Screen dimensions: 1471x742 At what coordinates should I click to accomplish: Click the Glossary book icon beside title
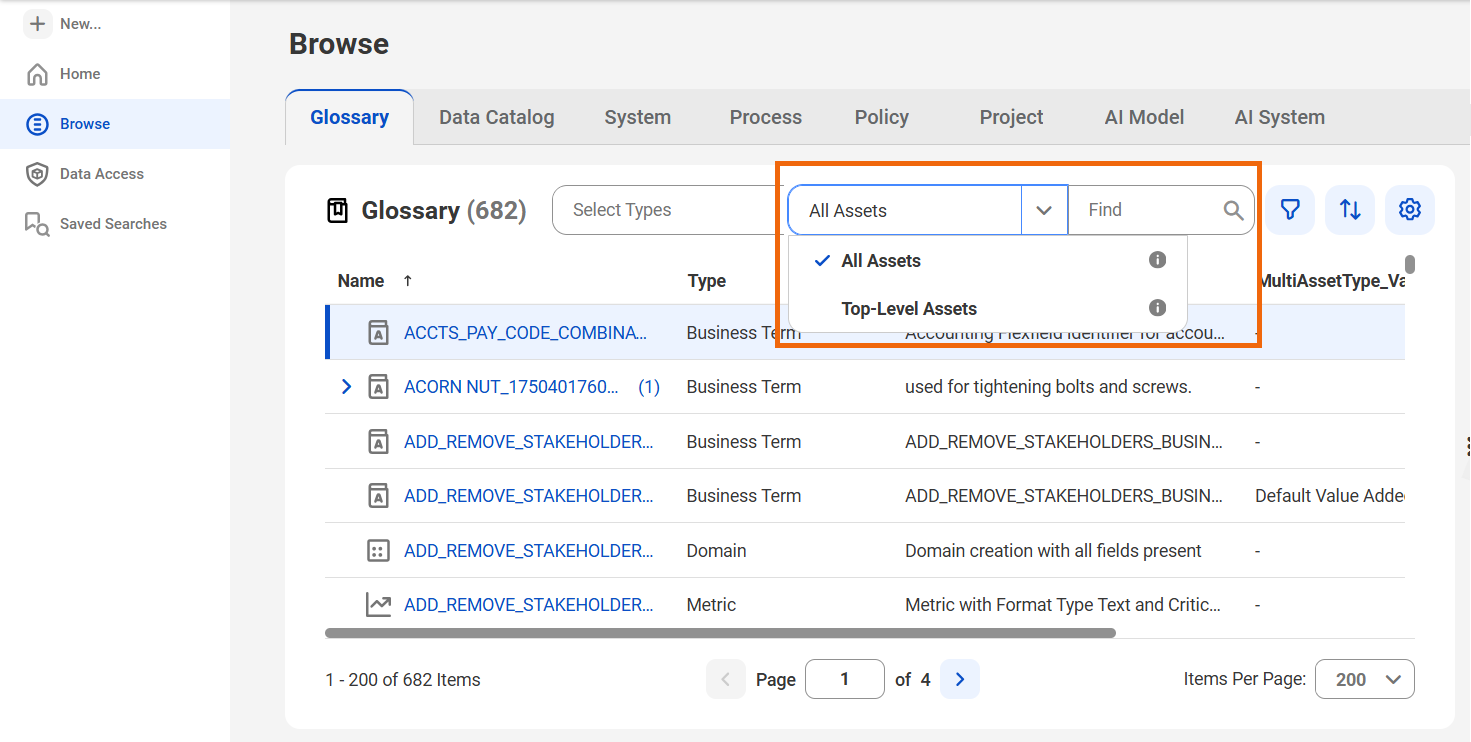pyautogui.click(x=338, y=210)
